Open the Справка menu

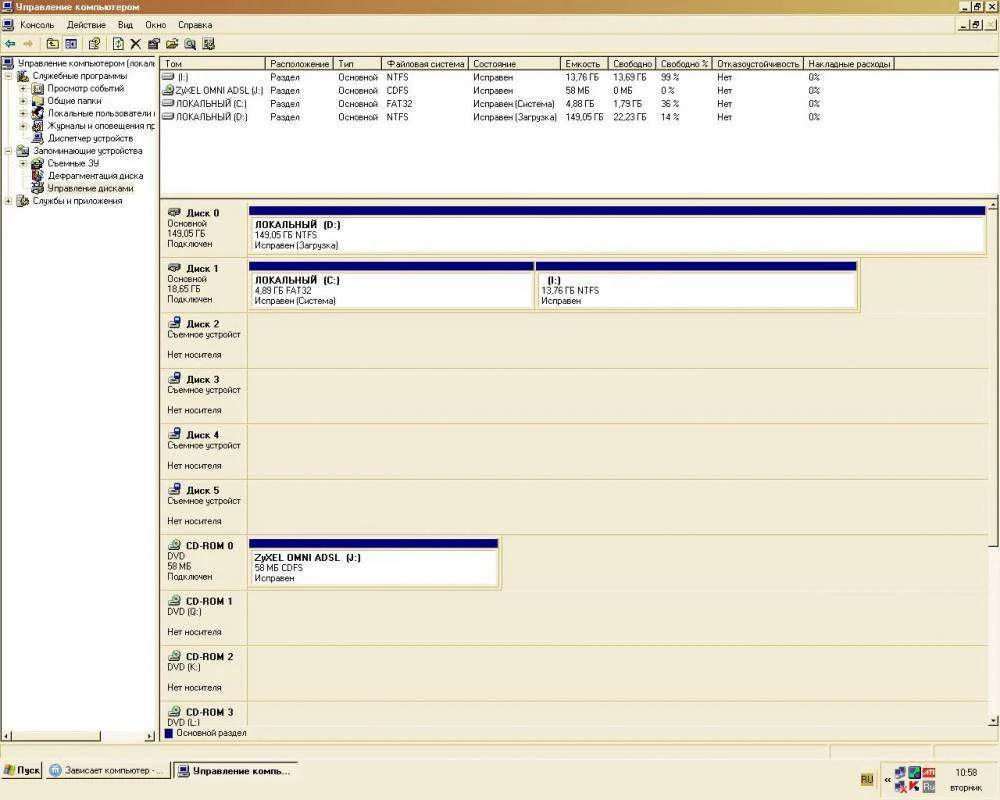pyautogui.click(x=195, y=25)
